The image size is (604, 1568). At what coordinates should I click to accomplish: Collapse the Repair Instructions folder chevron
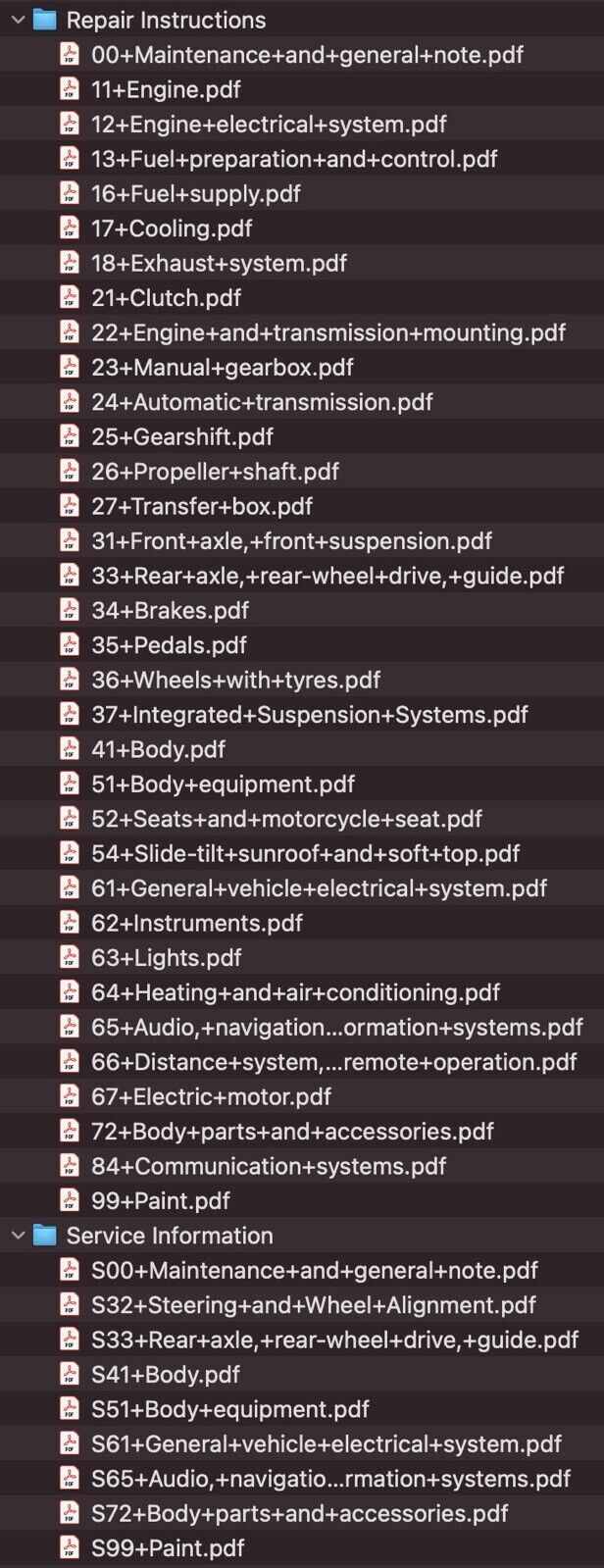tap(17, 20)
